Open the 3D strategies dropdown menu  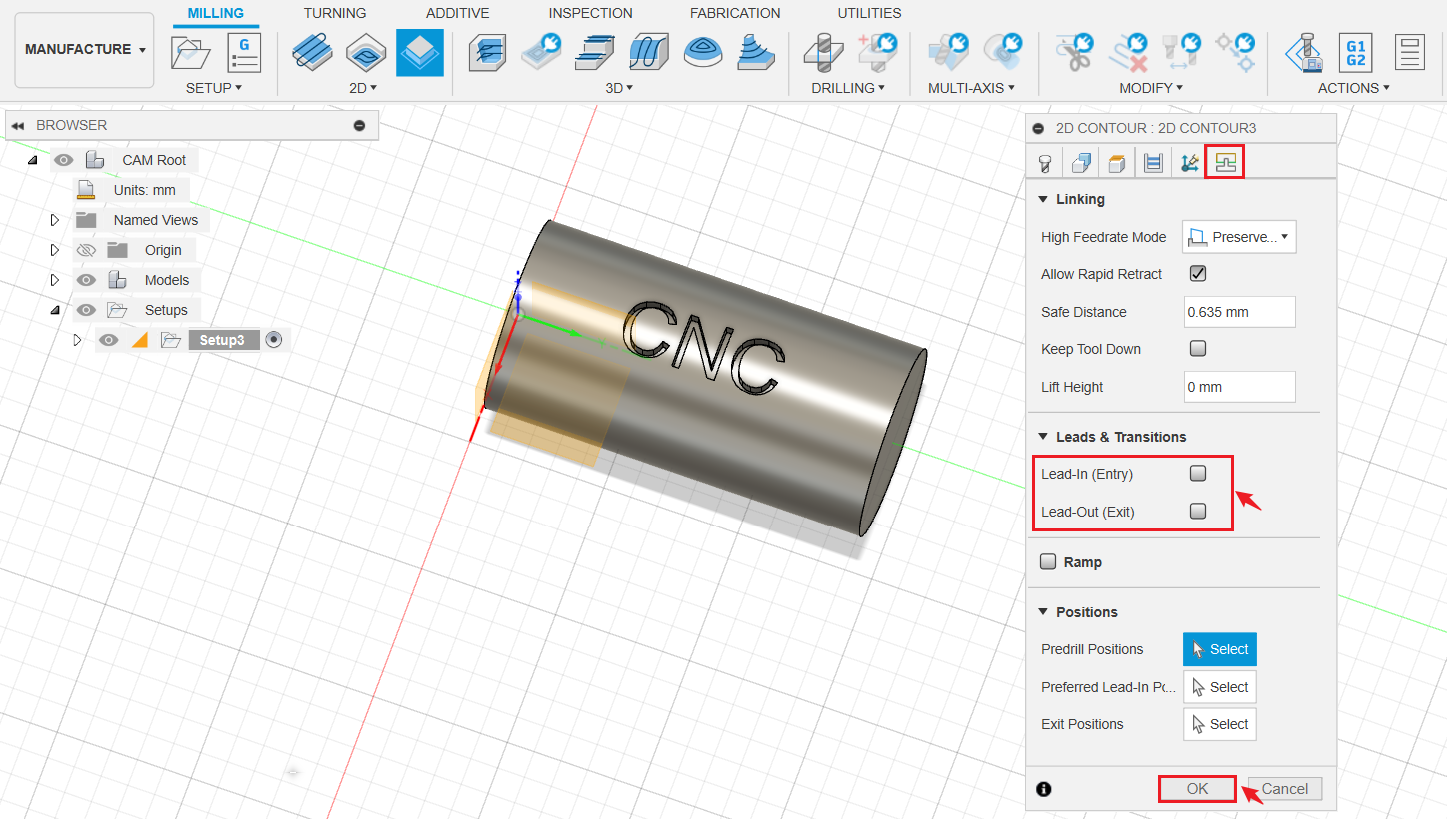[632, 87]
